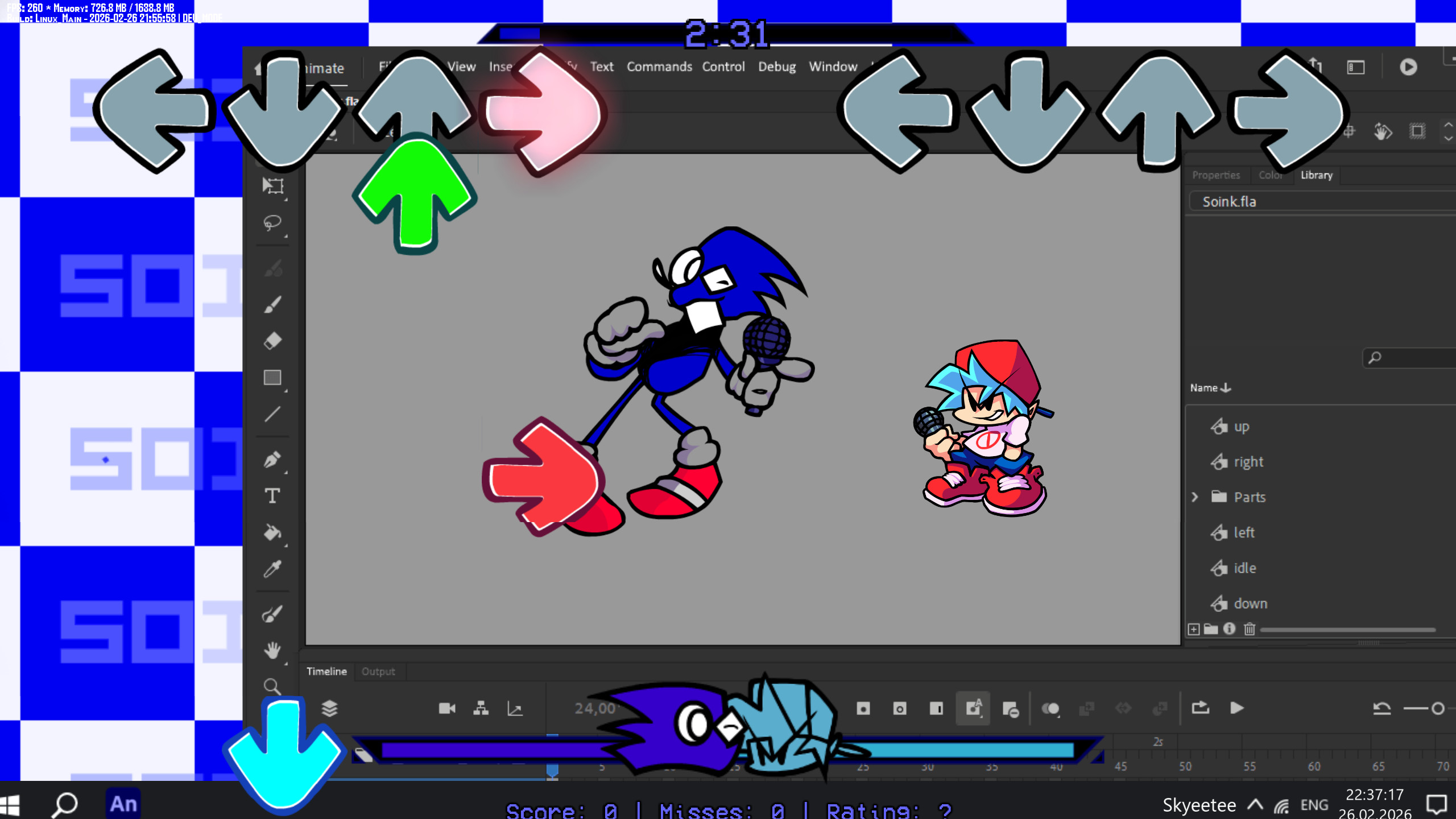Open the Debug menu
The height and width of the screenshot is (819, 1456).
(x=776, y=67)
